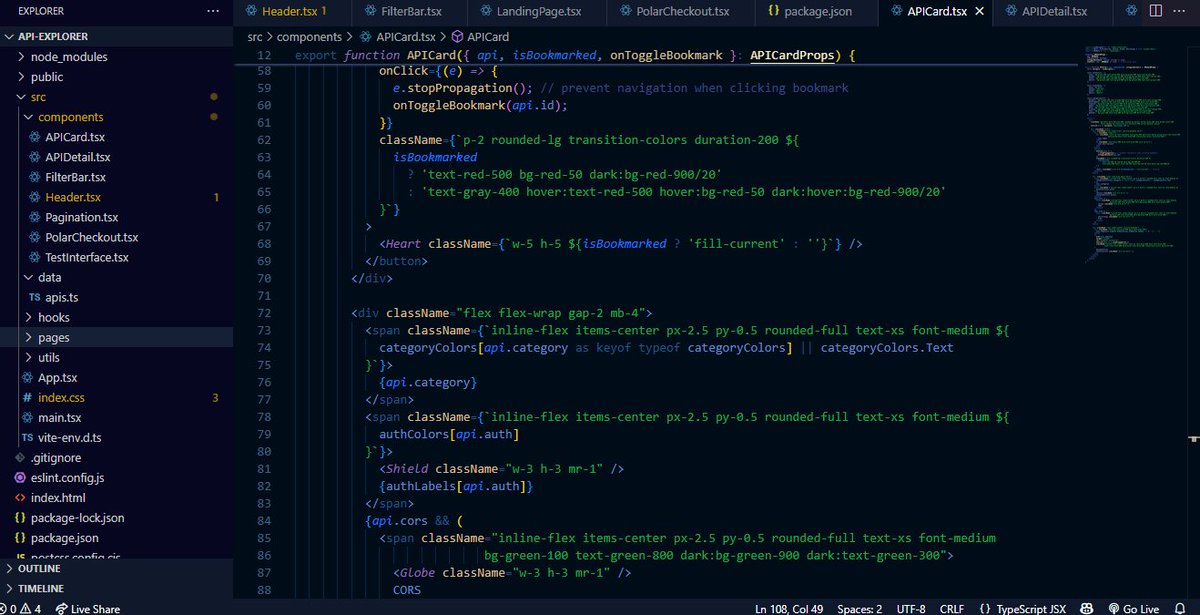Open FilterBar.tsx in the file tree
The height and width of the screenshot is (615, 1200).
pos(75,177)
